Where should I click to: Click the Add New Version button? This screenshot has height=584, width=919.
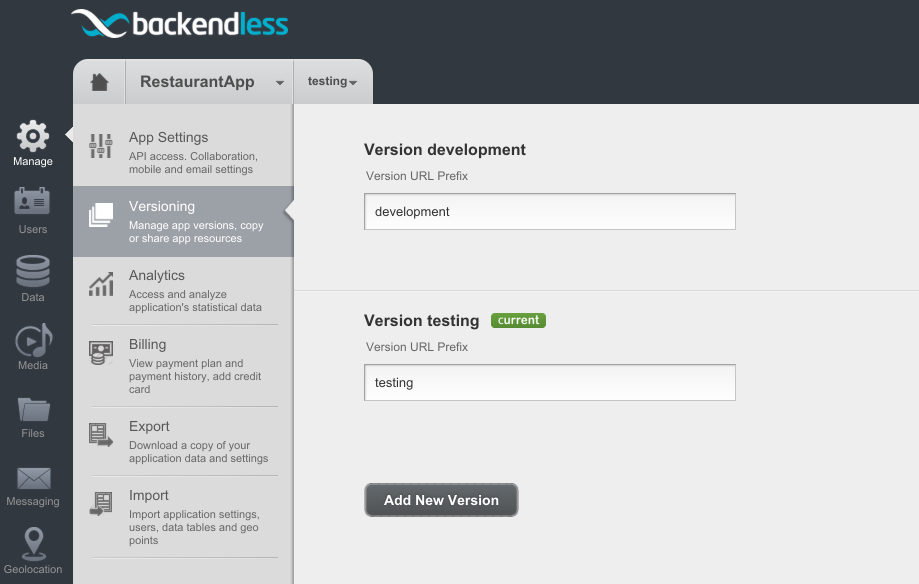click(x=441, y=500)
